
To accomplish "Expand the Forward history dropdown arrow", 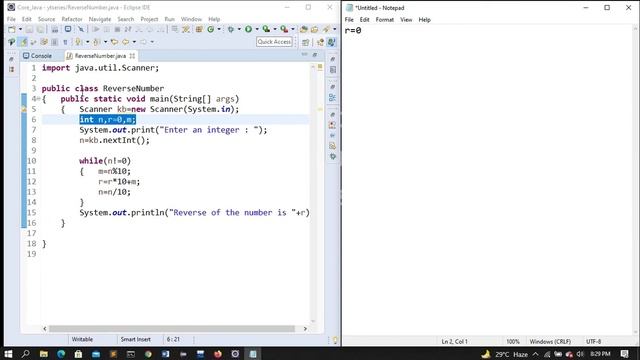I will [x=152, y=42].
